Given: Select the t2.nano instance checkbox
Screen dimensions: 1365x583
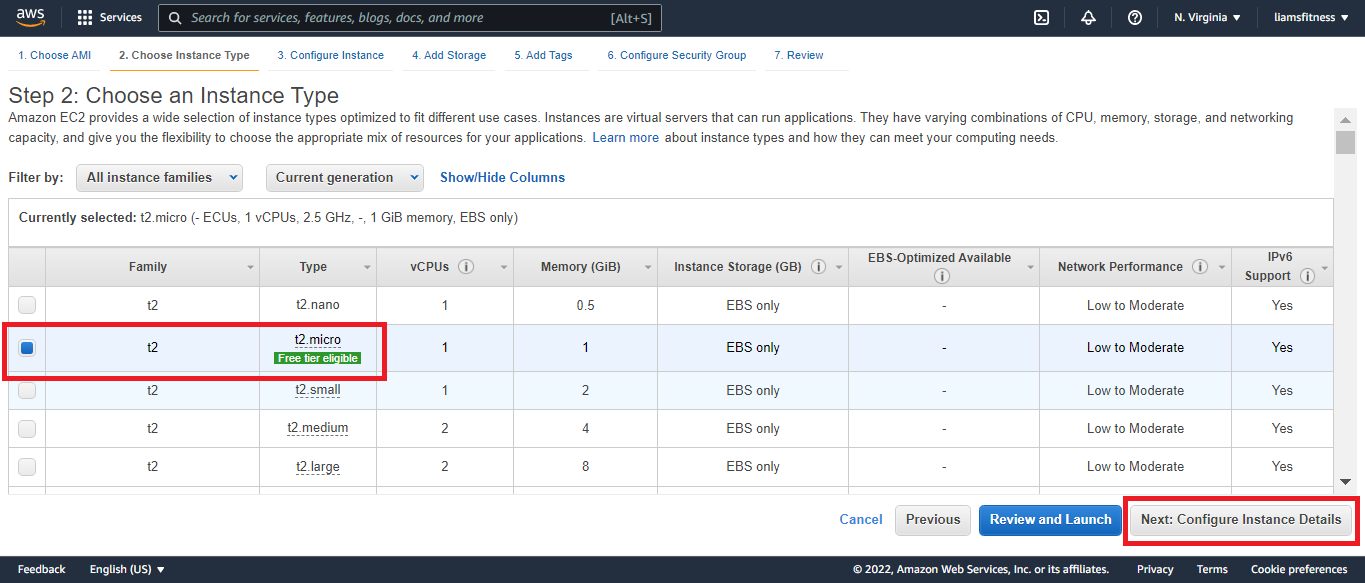Looking at the screenshot, I should (27, 305).
